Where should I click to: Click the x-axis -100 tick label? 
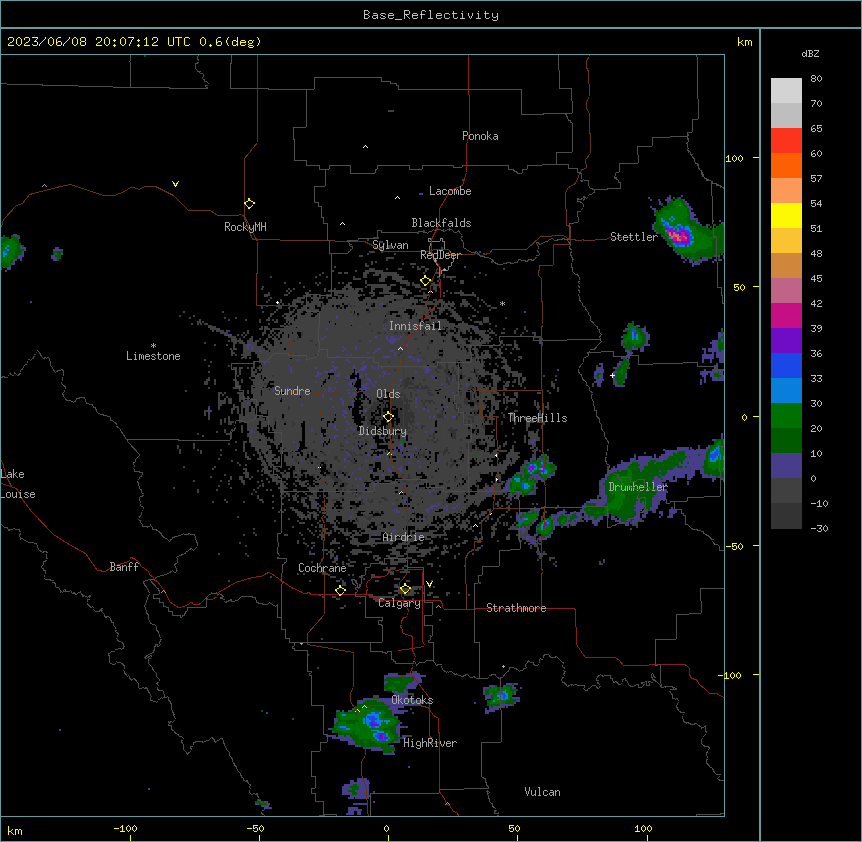125,829
